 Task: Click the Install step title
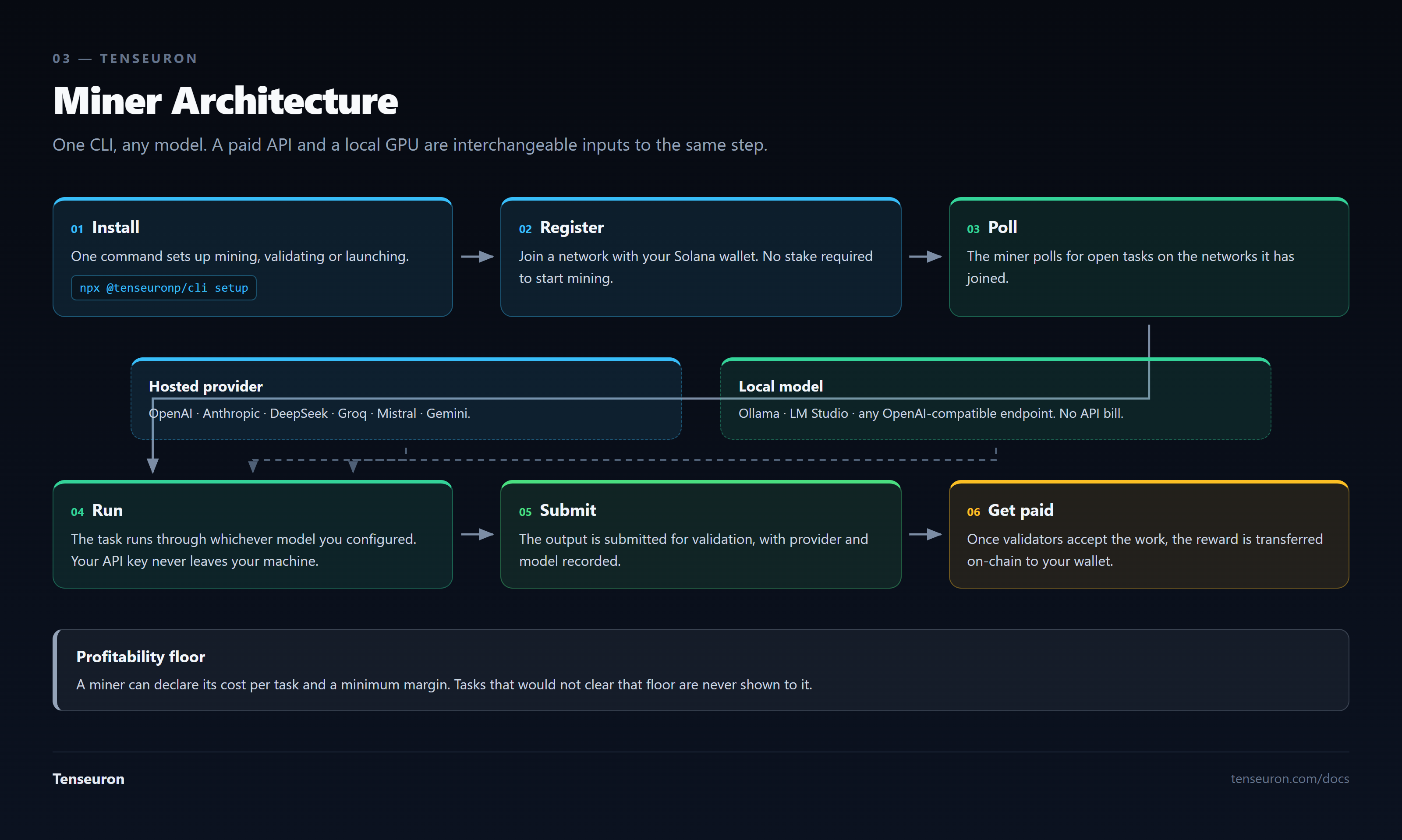click(x=116, y=228)
